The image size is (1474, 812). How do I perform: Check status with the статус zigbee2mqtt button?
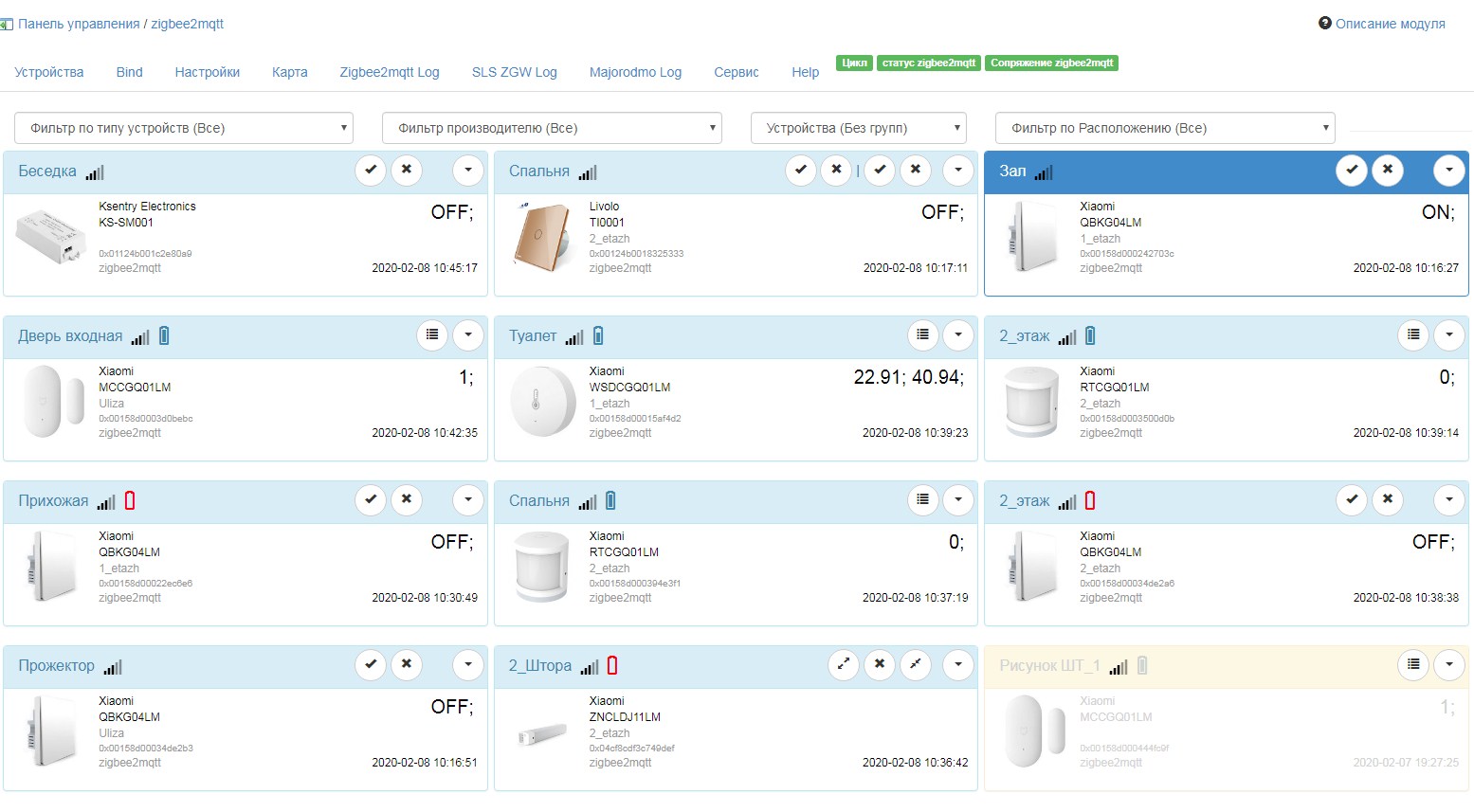coord(928,63)
